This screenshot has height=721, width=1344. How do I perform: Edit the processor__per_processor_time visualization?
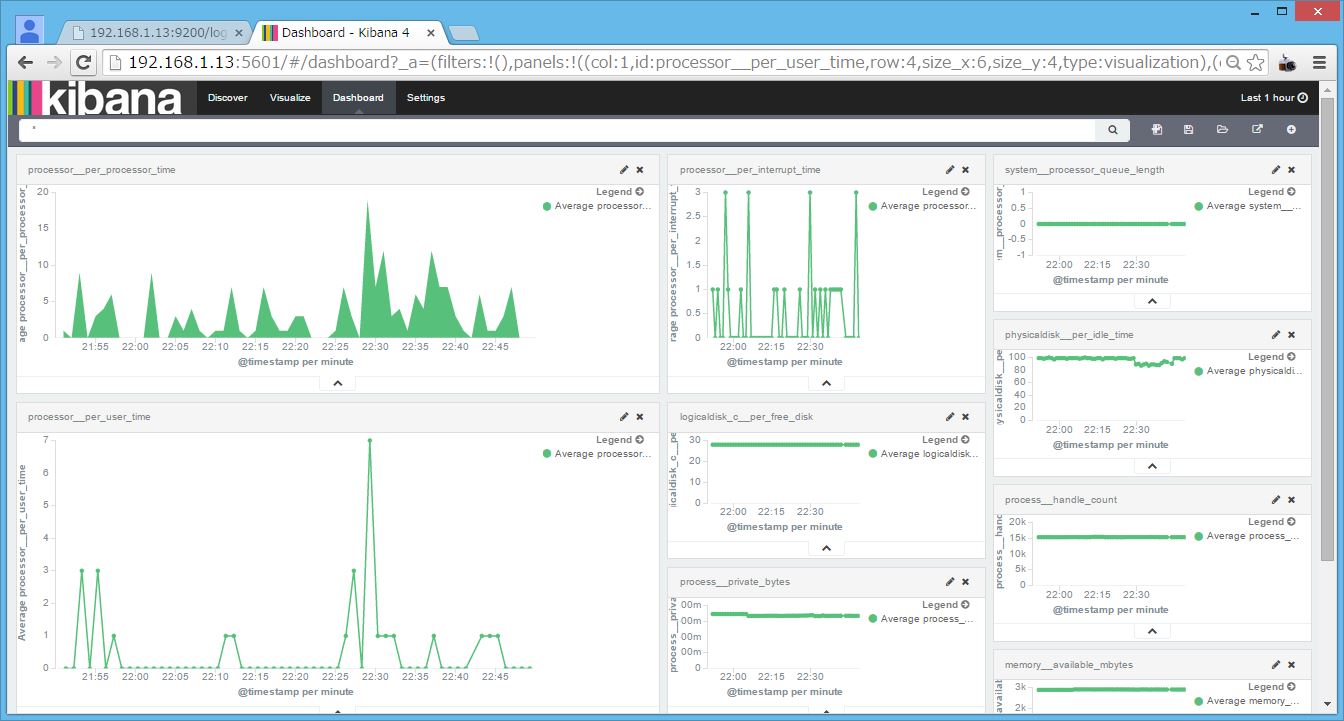click(x=622, y=169)
